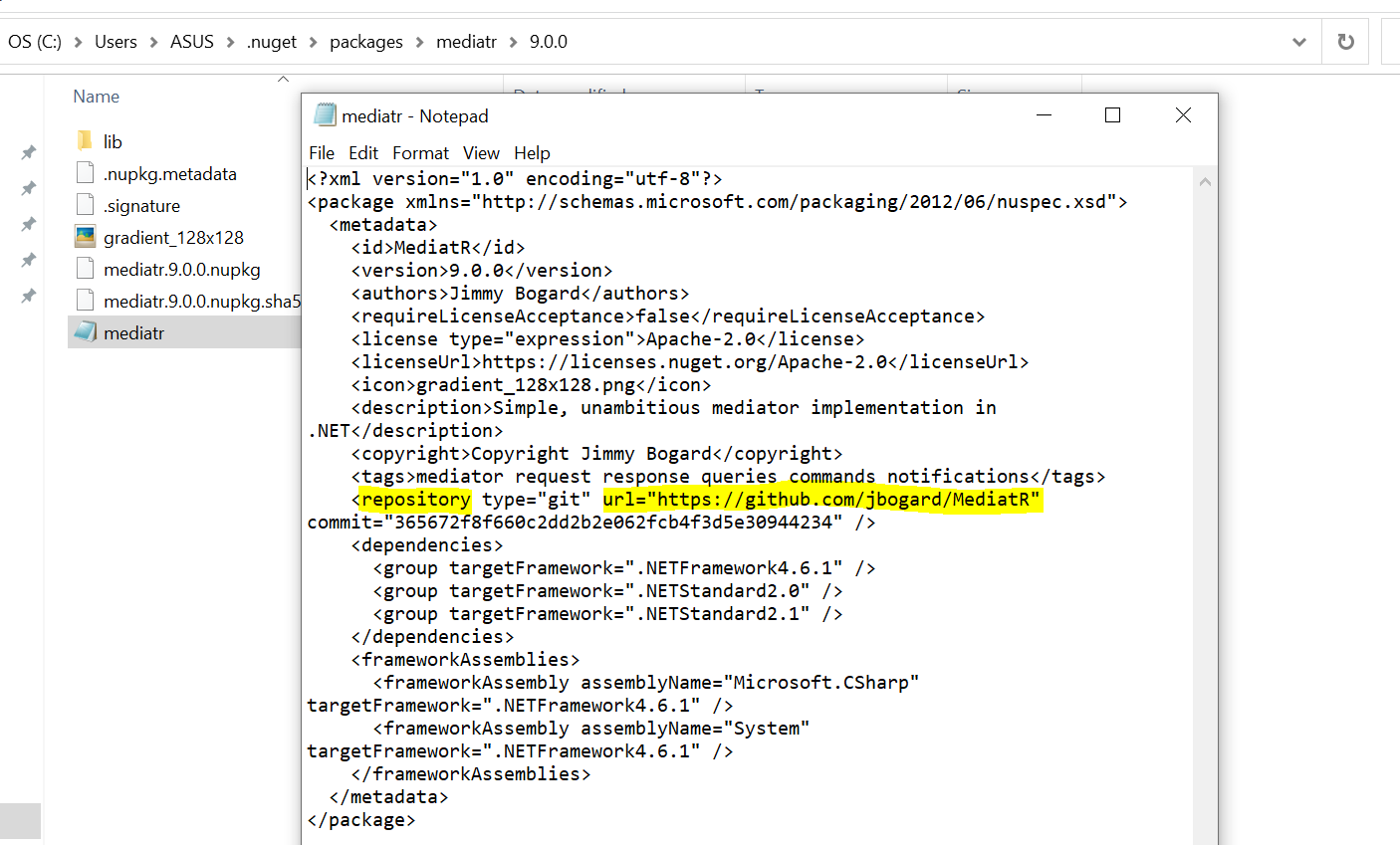Click scroll up arrow in Notepad scrollbar
Screen dimensions: 1400x845
(1205, 182)
